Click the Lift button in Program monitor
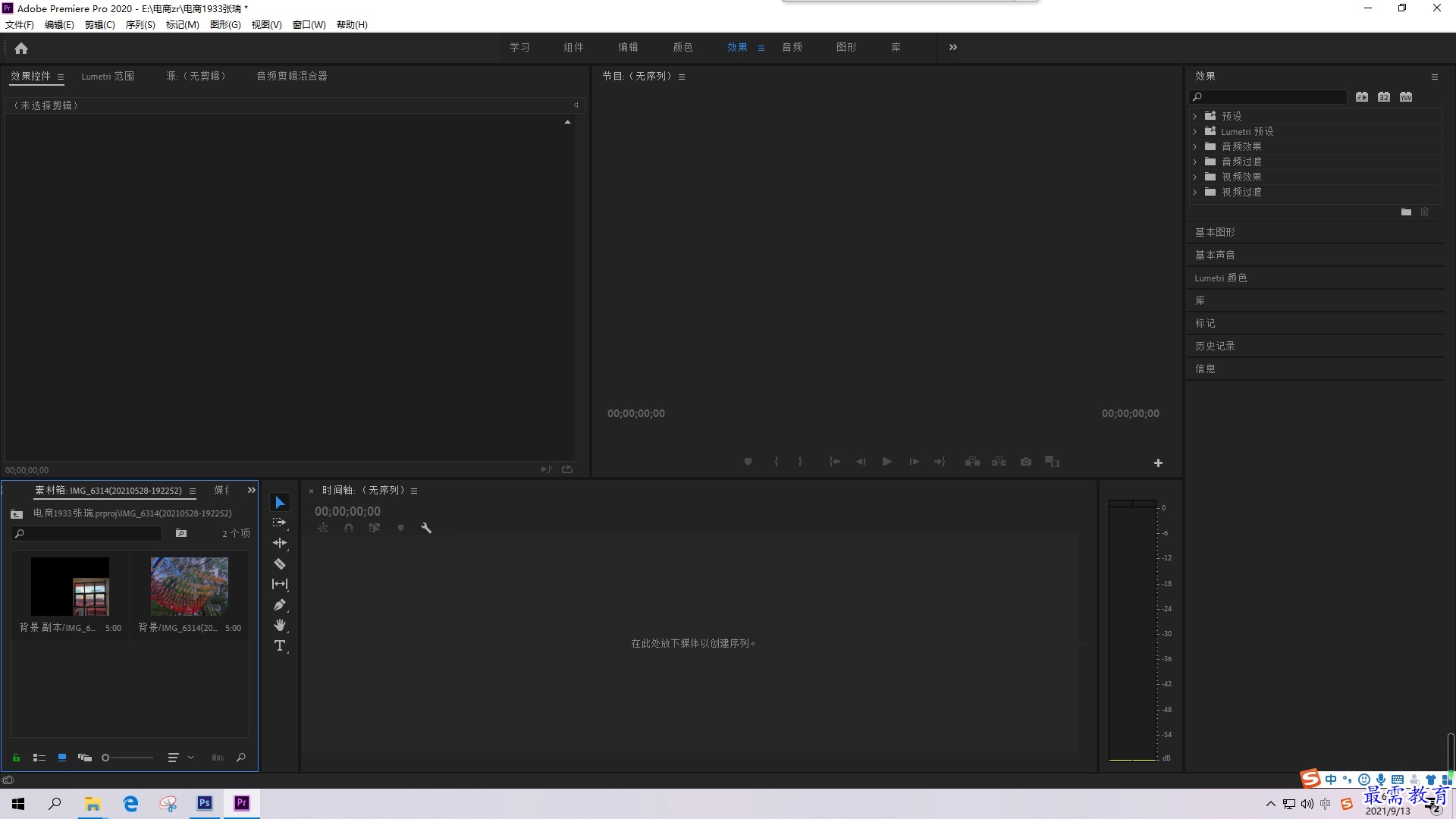Image resolution: width=1456 pixels, height=819 pixels. [972, 462]
